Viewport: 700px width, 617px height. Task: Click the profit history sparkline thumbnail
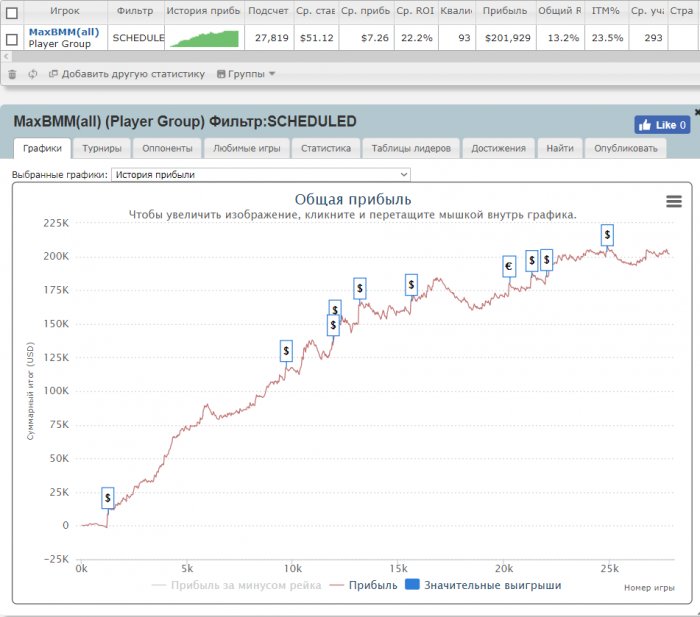click(x=204, y=38)
